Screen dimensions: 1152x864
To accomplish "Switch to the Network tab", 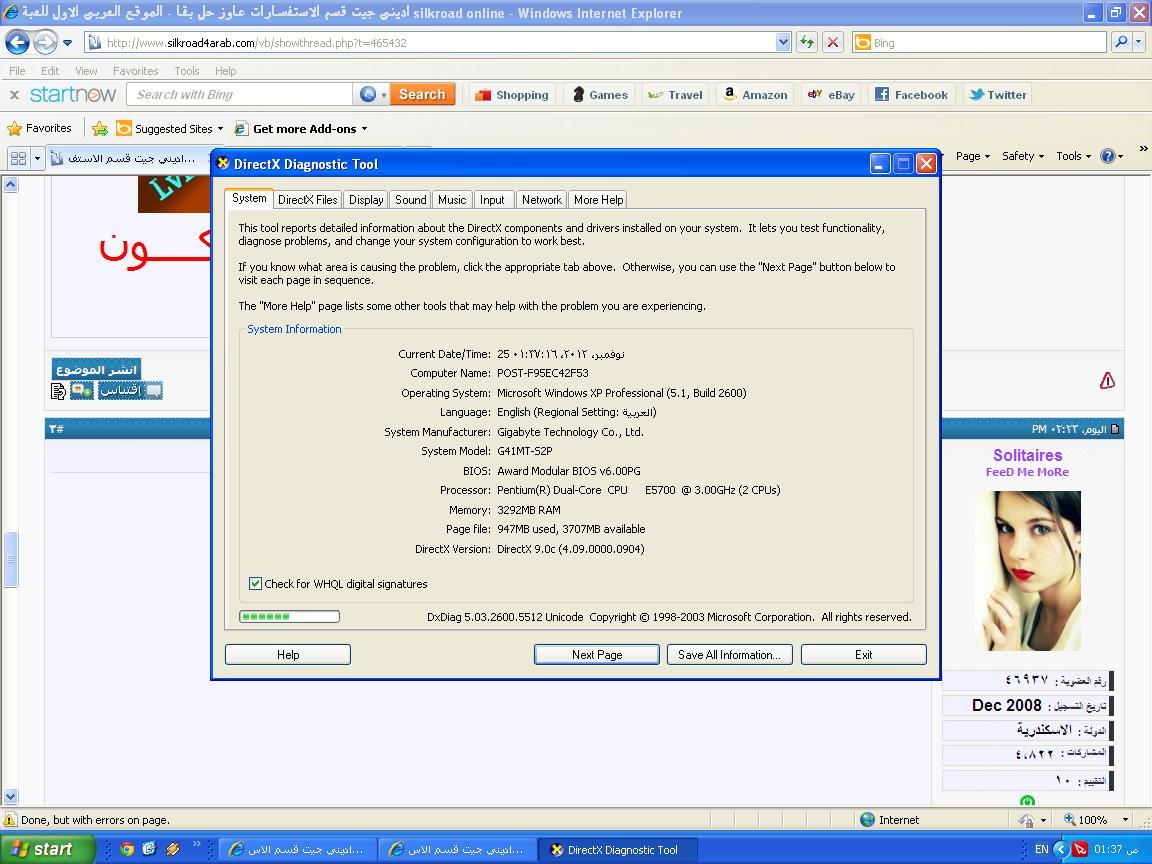I will pos(541,200).
